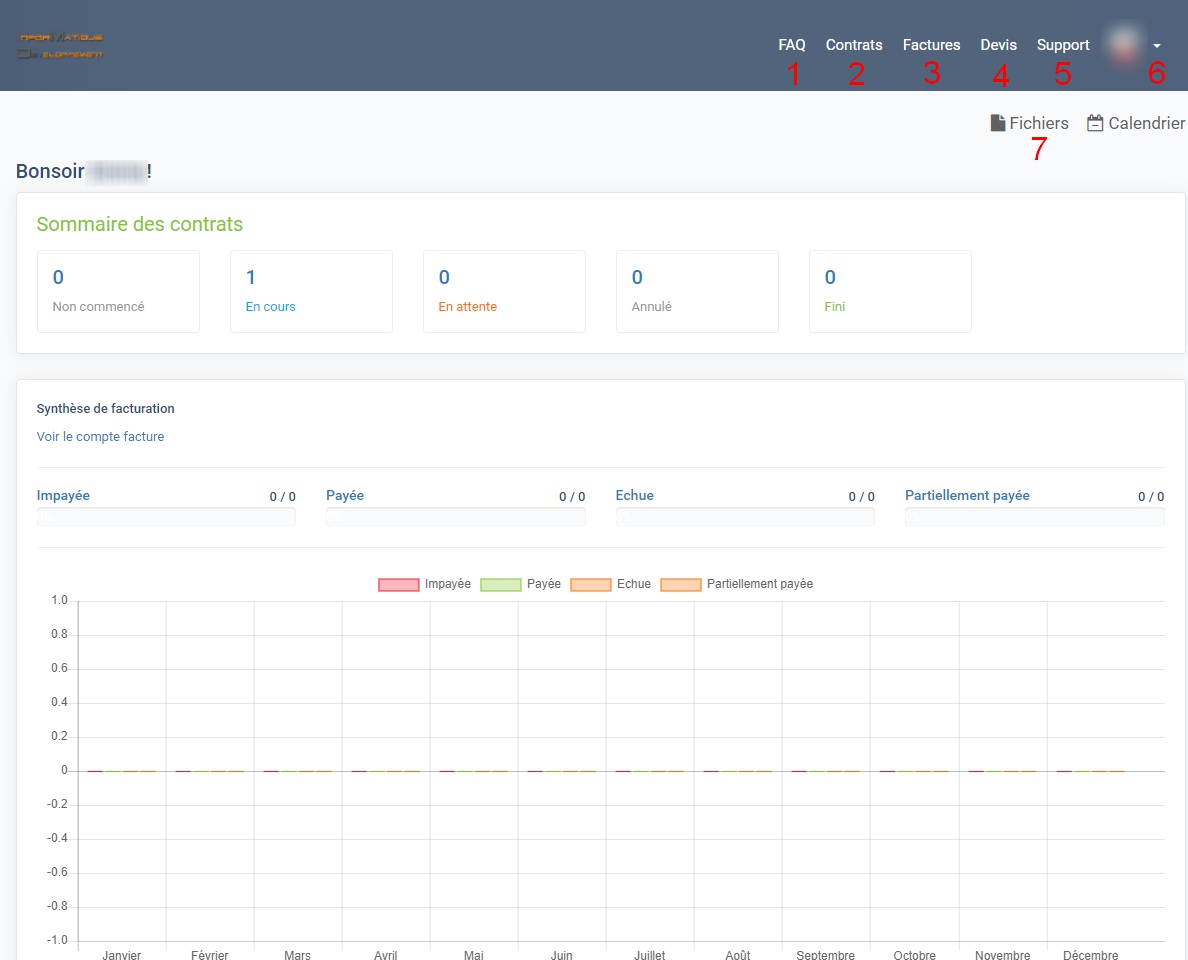The image size is (1188, 960).
Task: Toggle the Impayée legend swatch
Action: tap(398, 584)
